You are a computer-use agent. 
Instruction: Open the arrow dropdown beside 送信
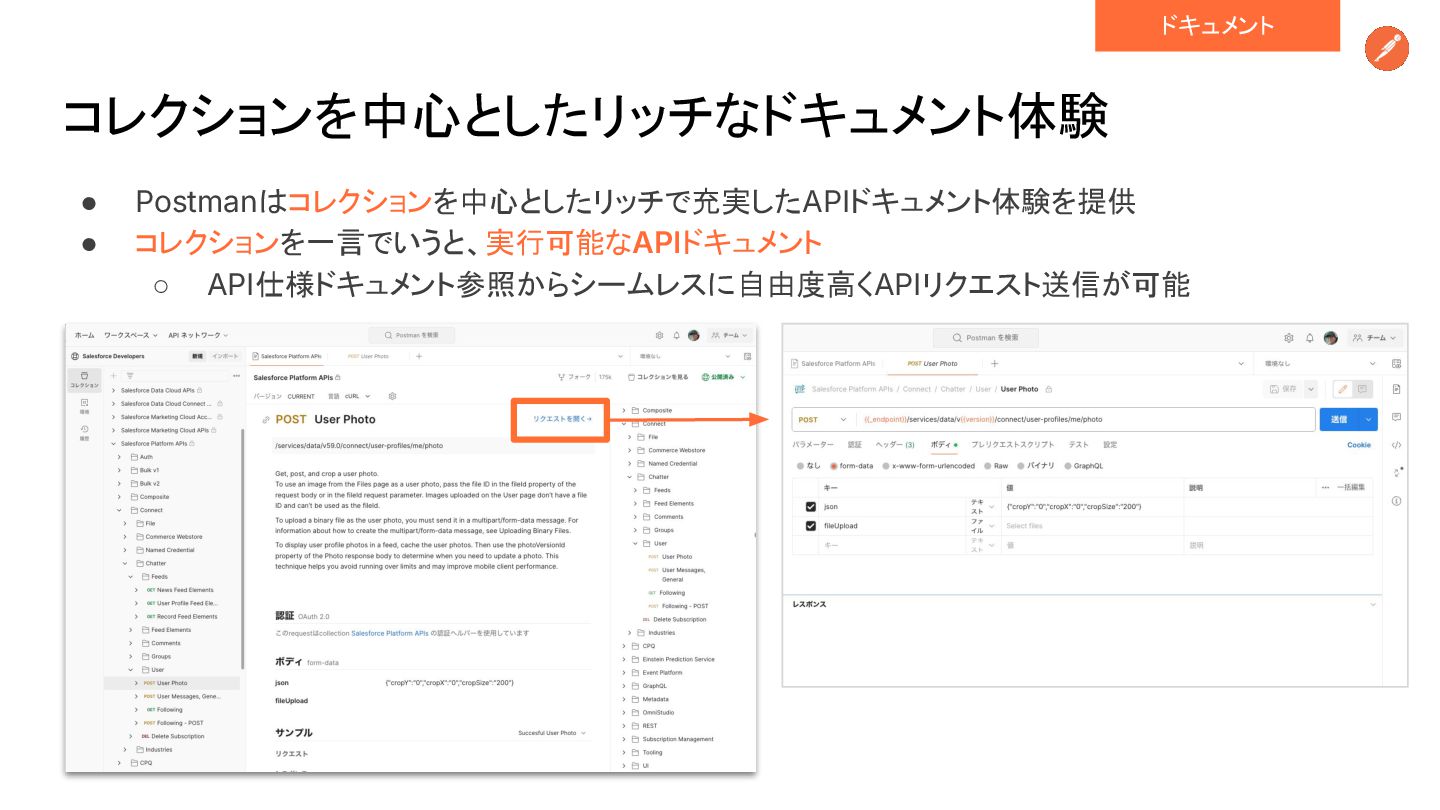[1368, 420]
